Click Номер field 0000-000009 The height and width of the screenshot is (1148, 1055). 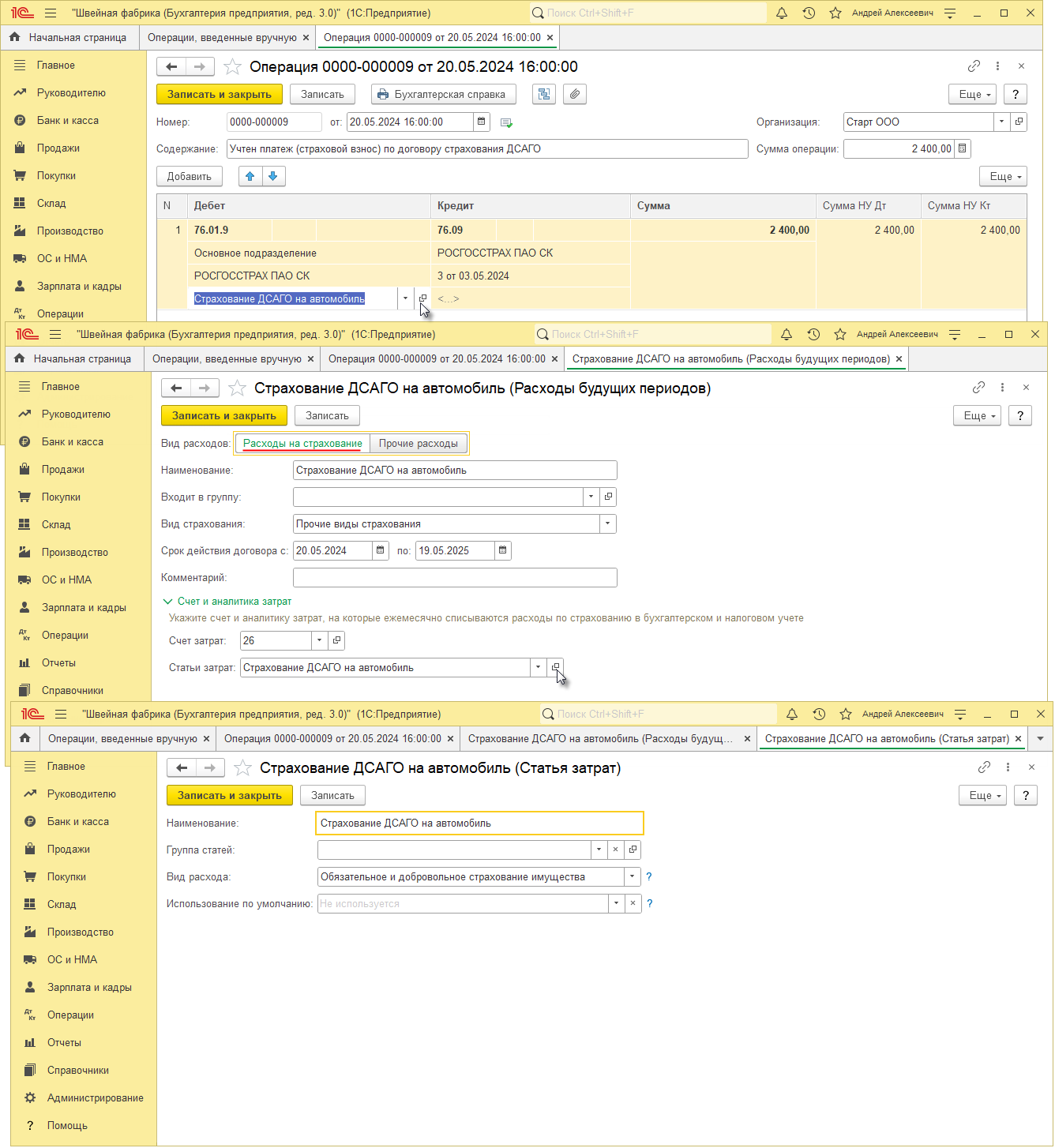(x=274, y=122)
